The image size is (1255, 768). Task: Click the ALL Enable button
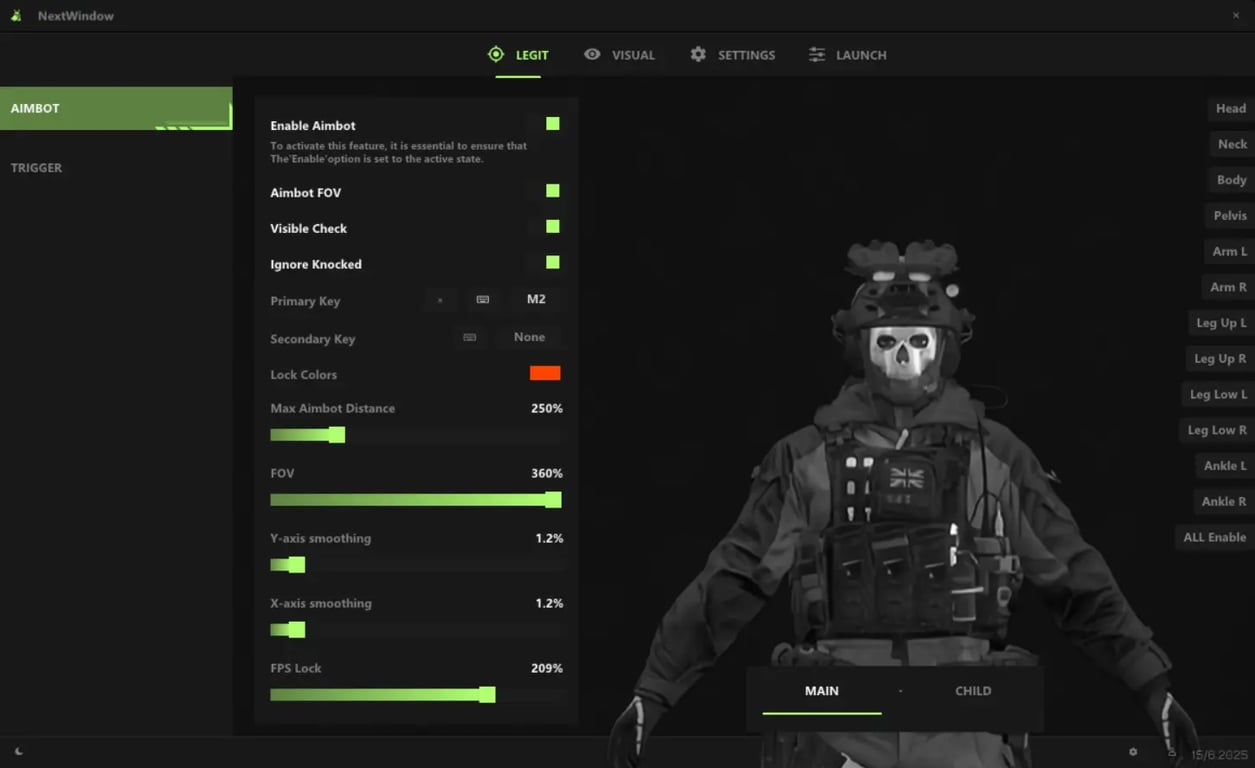coord(1214,537)
